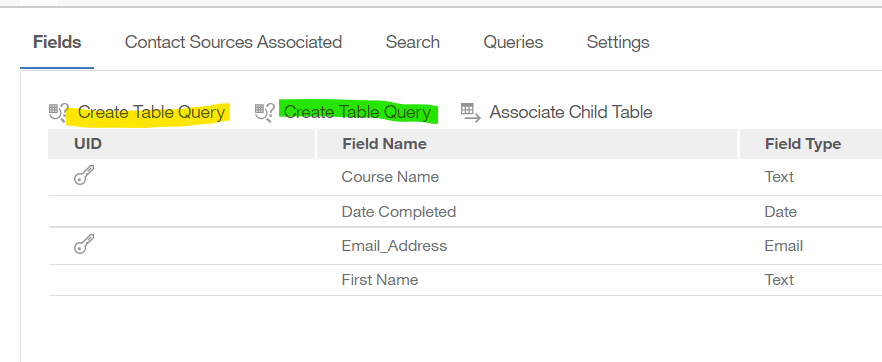Viewport: 882px width, 362px height.
Task: Open the yellow-highlighted Create Table Query link
Action: pos(151,112)
